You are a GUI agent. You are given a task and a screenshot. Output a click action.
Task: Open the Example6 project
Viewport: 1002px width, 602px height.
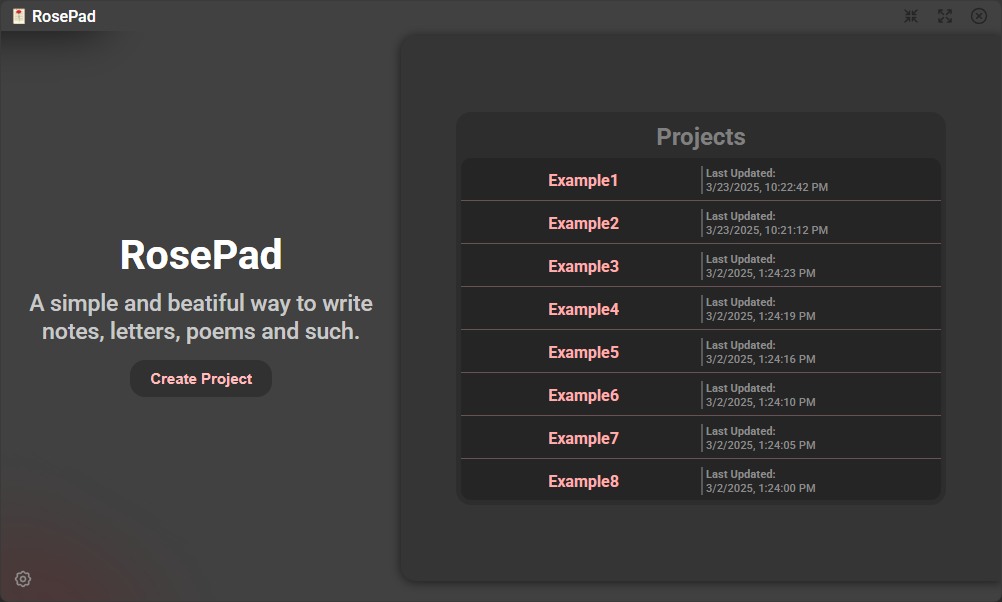tap(700, 394)
